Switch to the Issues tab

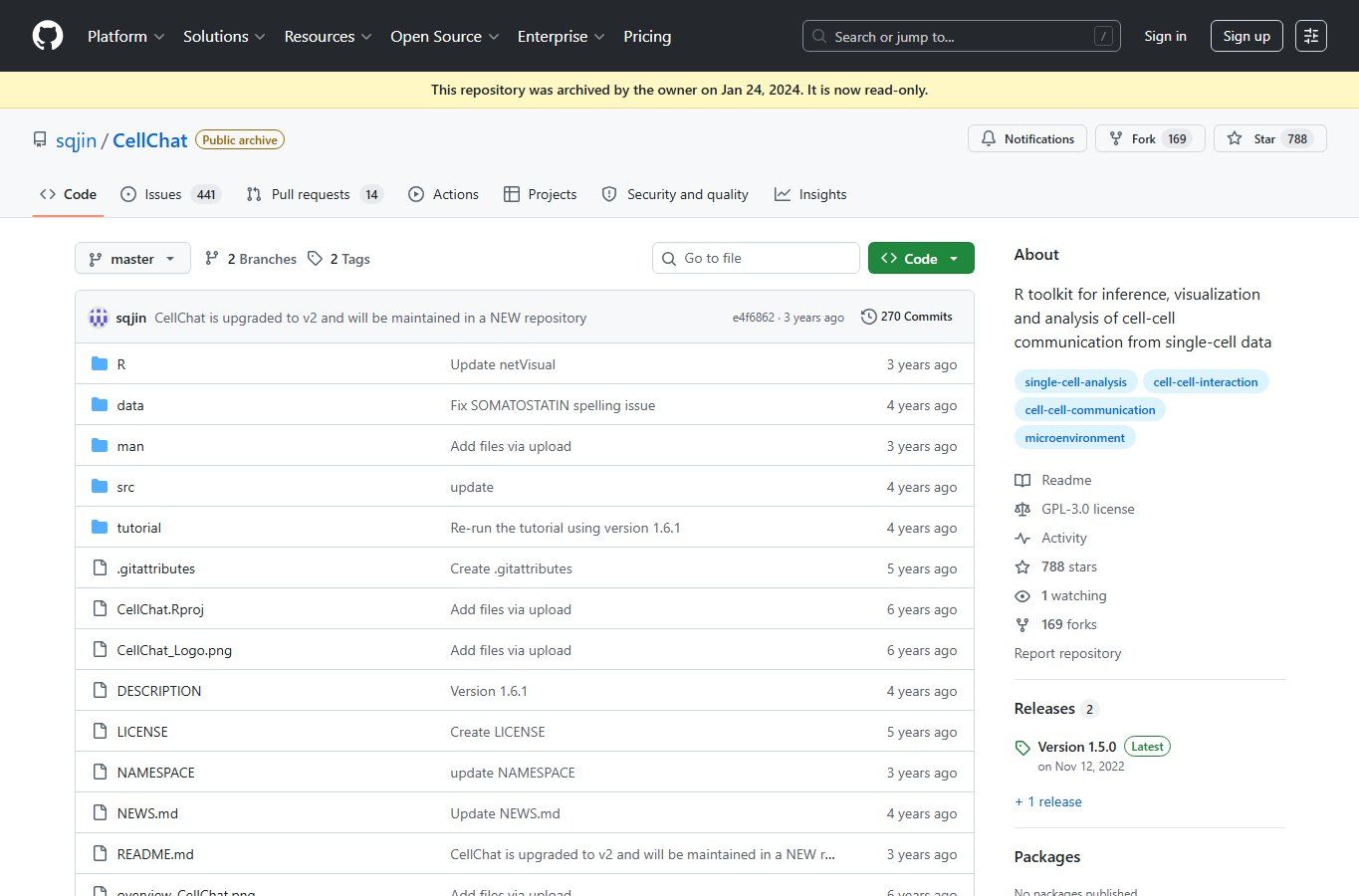pos(170,194)
